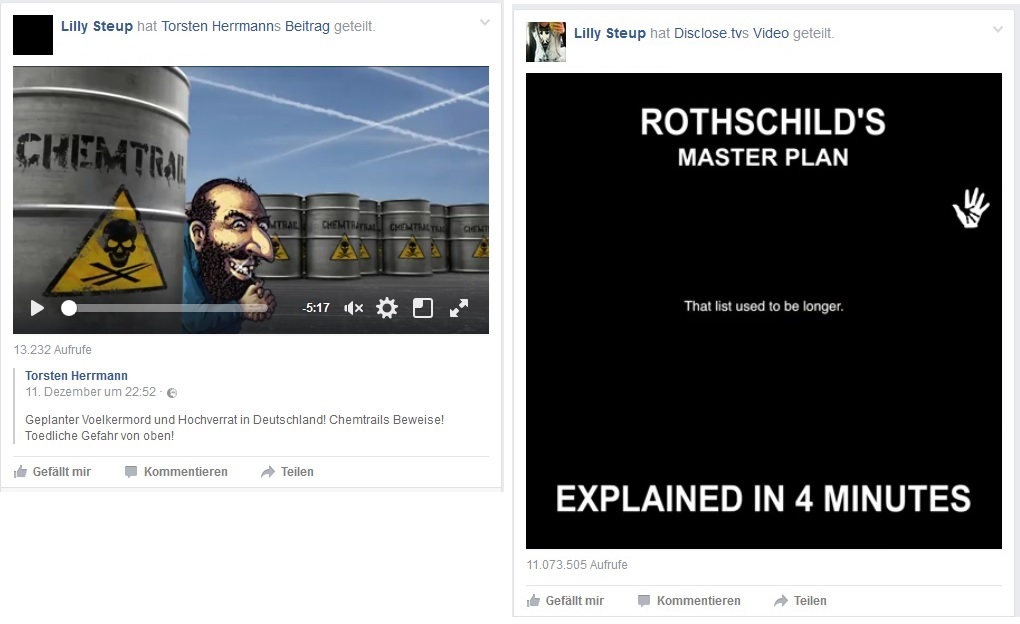Click the profile thumbnail in right post
The height and width of the screenshot is (624, 1020).
coord(546,42)
